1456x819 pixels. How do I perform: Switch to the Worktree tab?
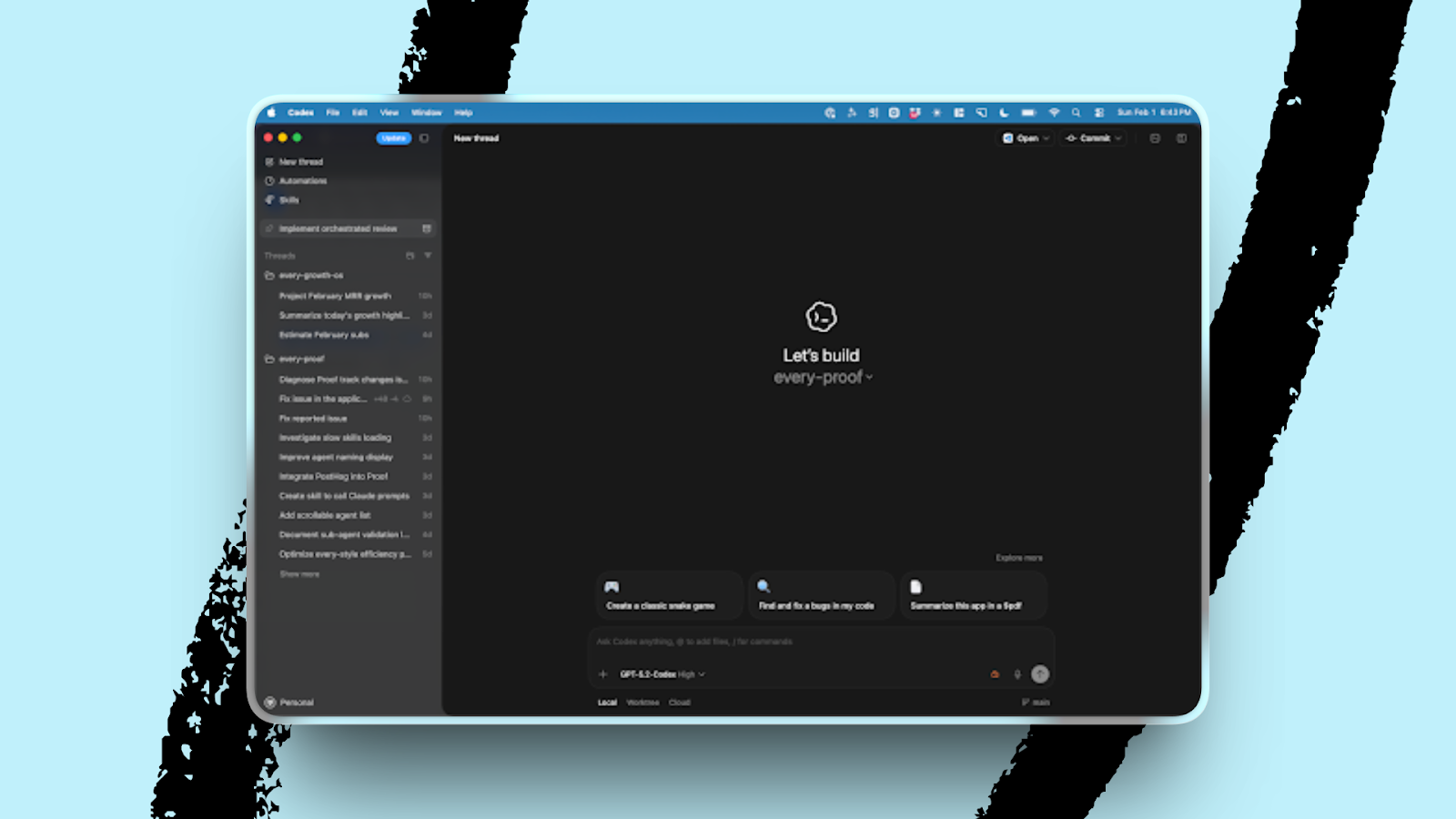click(x=642, y=703)
